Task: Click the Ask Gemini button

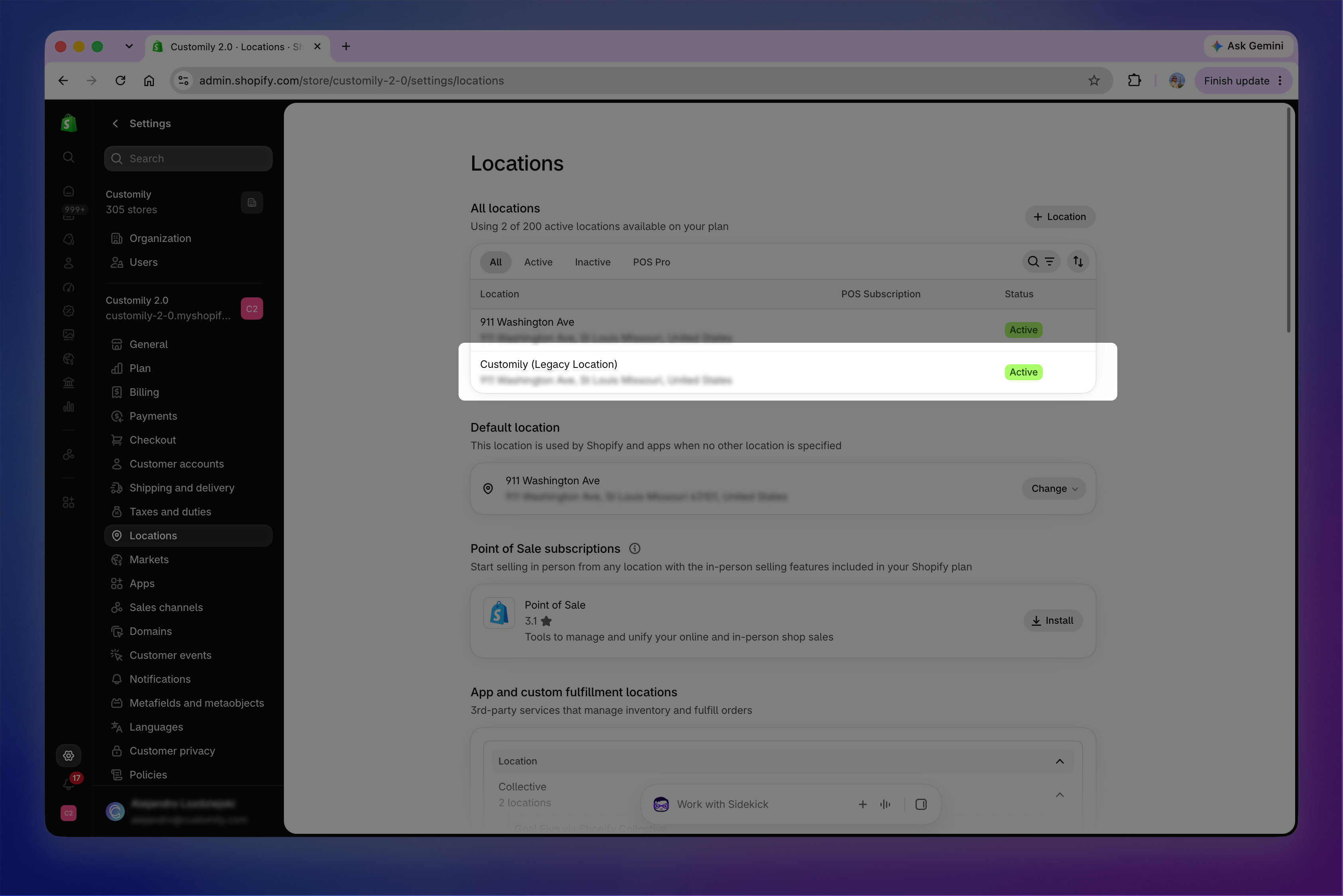Action: point(1249,46)
